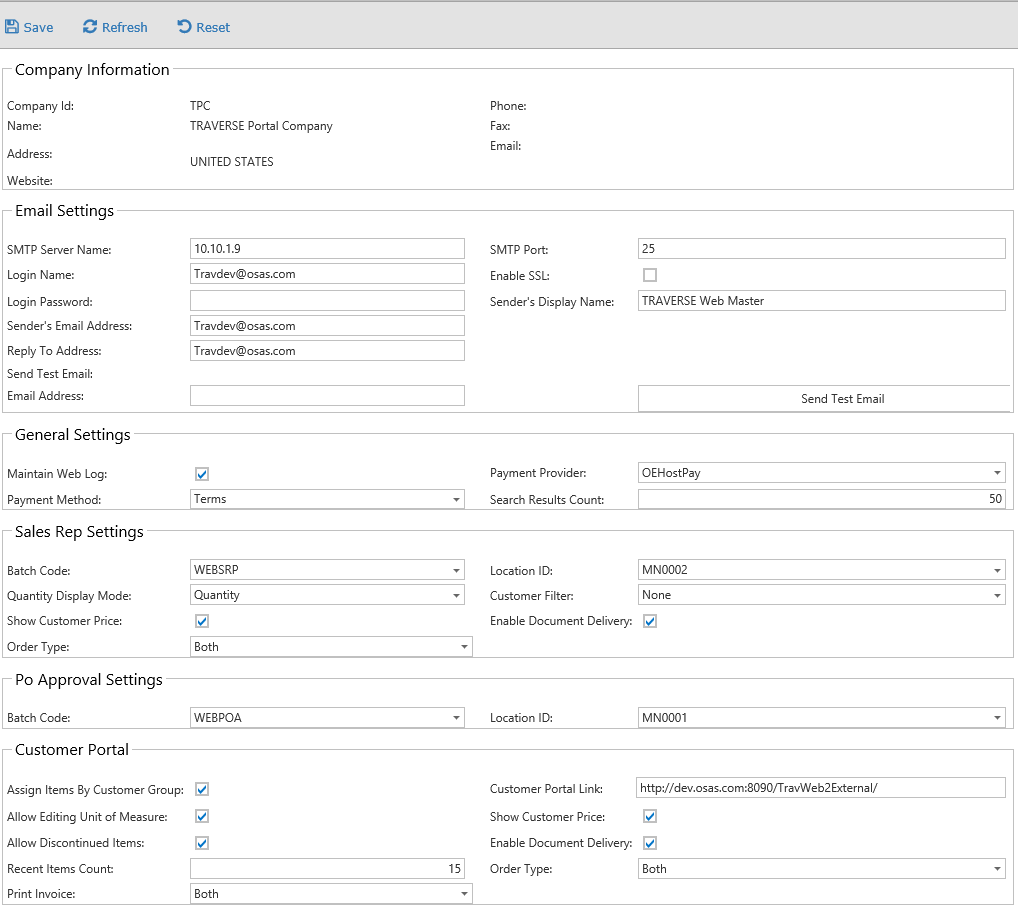Image resolution: width=1018 pixels, height=908 pixels.
Task: Uncheck Maintain Web Log
Action: coord(202,474)
